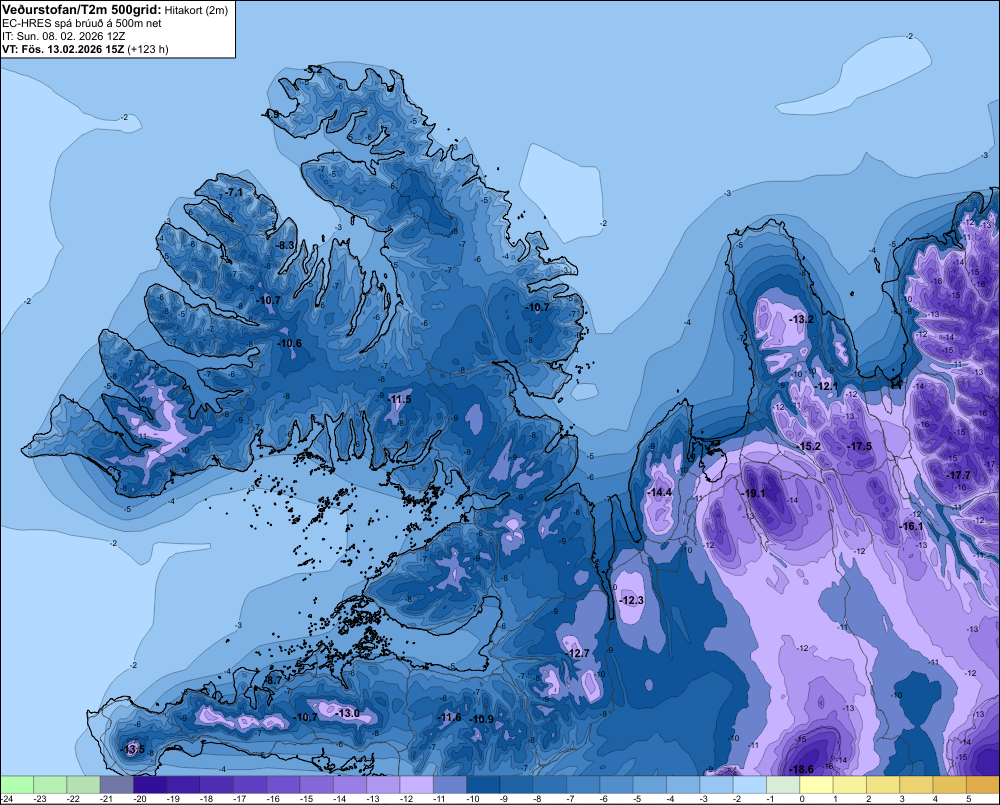Click the "-16.1" temperature value on the map
The image size is (1000, 805).
911,526
